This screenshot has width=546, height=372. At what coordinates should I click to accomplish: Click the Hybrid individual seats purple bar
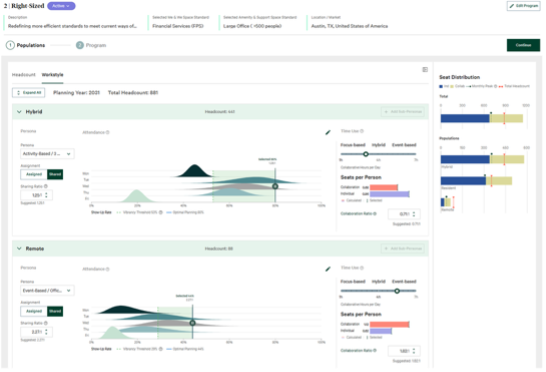(x=389, y=194)
